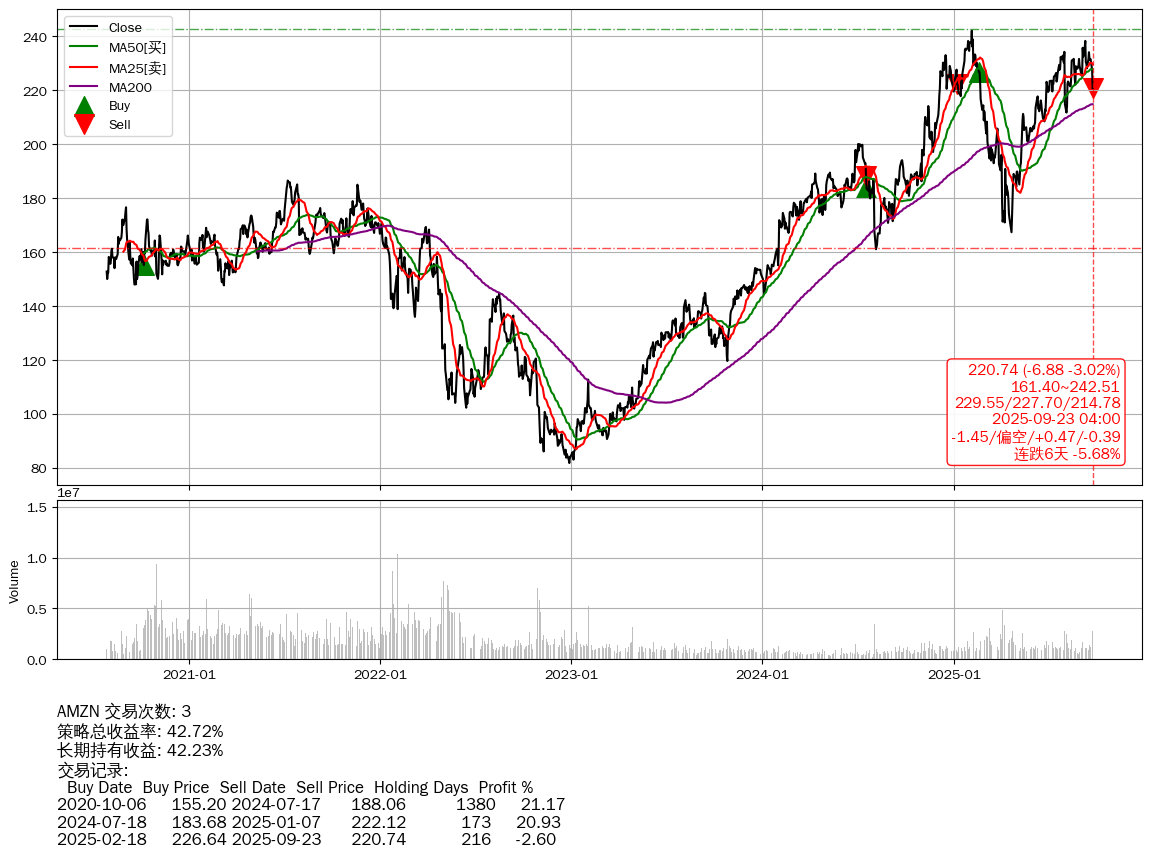Select the green buy marker near October 2020
The height and width of the screenshot is (857, 1152).
[145, 265]
